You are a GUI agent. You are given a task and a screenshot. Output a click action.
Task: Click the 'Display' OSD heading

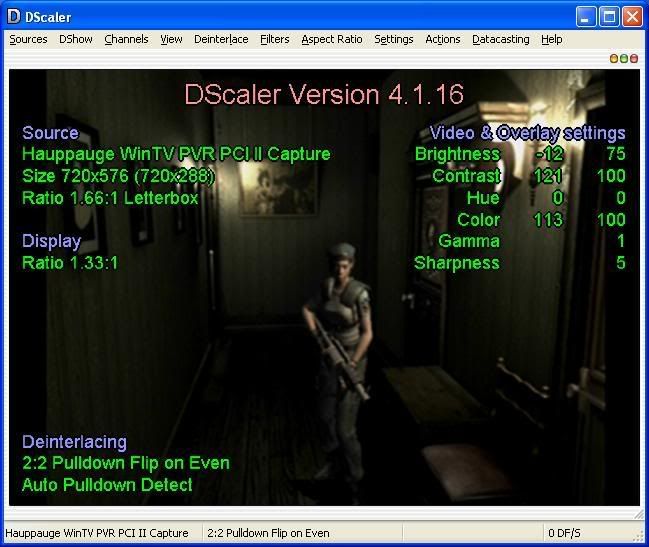pyautogui.click(x=51, y=241)
